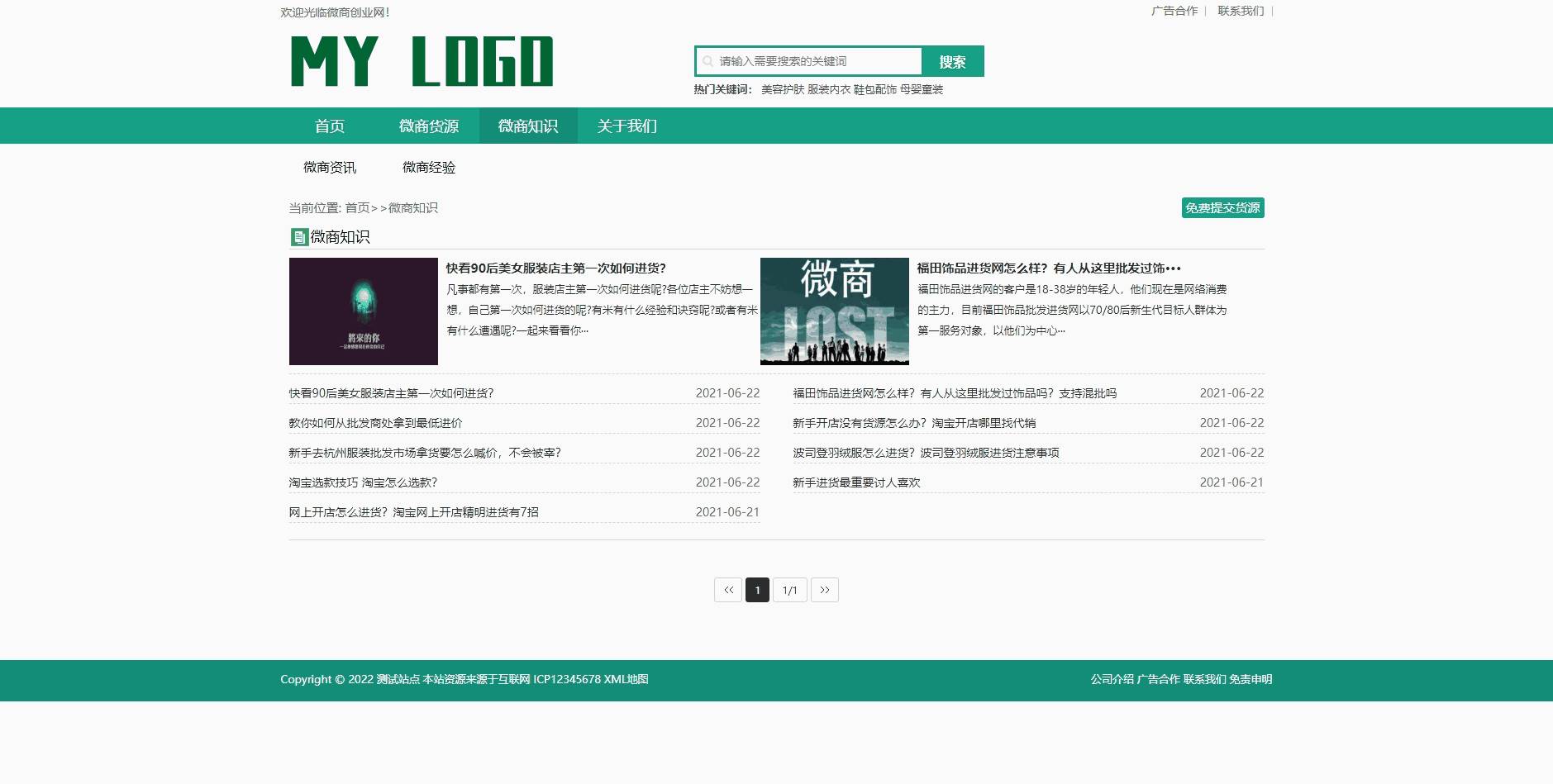Select the 微商经验 submenu item
This screenshot has width=1553, height=784.
point(431,168)
